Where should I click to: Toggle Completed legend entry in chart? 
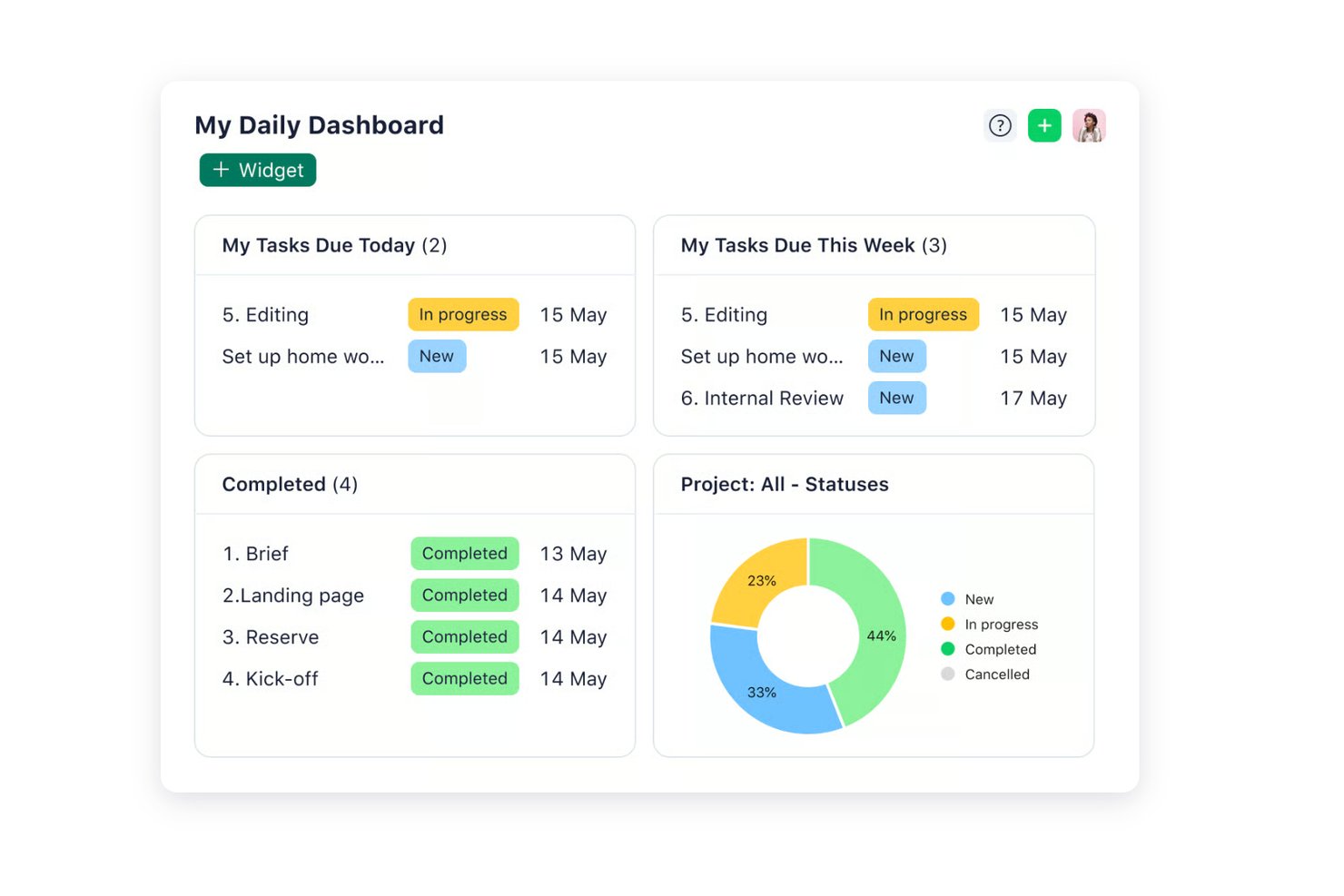(x=989, y=649)
